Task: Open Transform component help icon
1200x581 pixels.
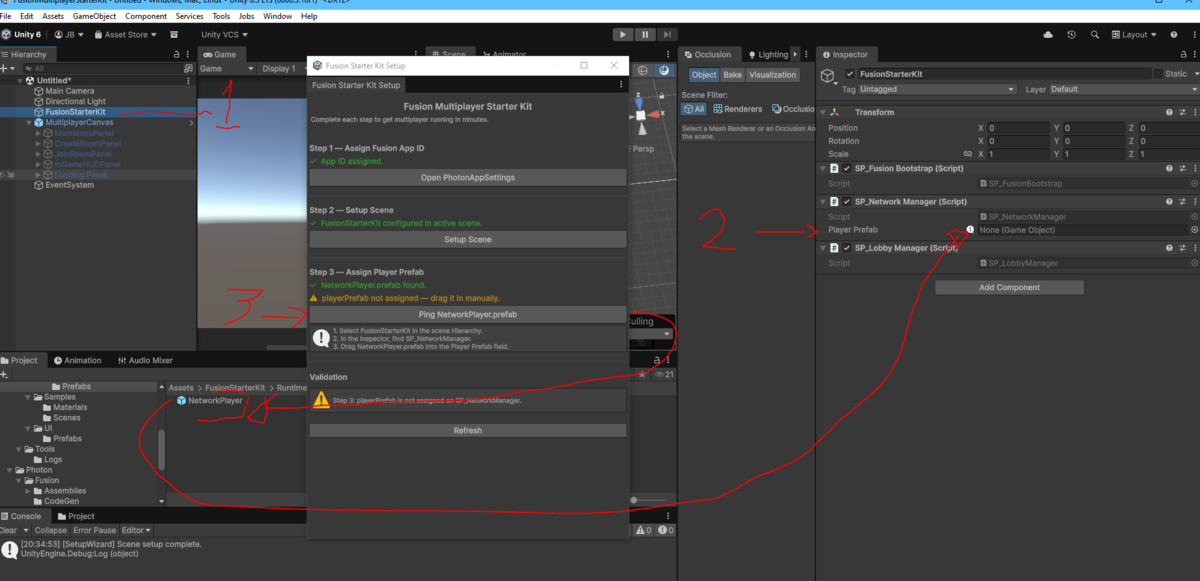Action: click(x=1169, y=112)
